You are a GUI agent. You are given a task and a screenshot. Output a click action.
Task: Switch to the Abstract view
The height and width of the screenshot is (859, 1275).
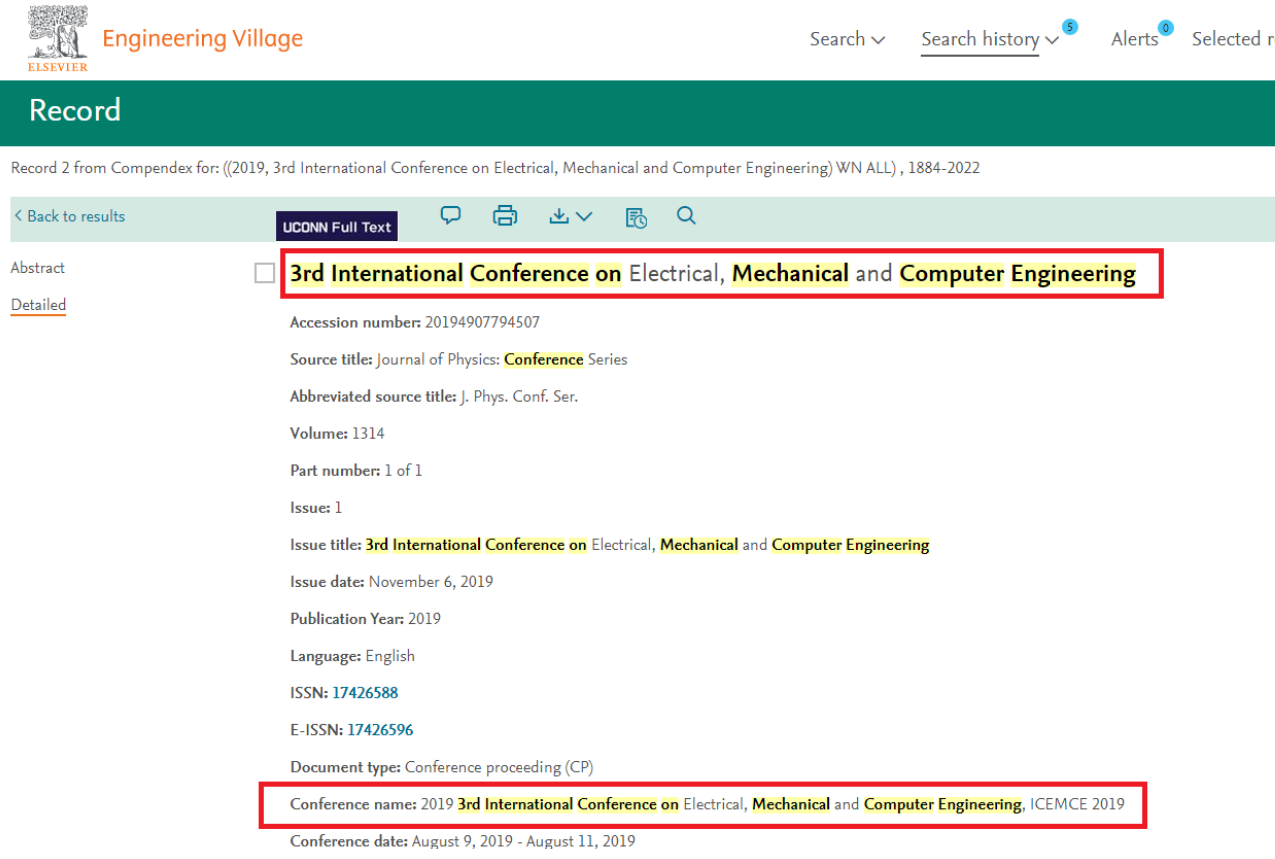coord(38,268)
